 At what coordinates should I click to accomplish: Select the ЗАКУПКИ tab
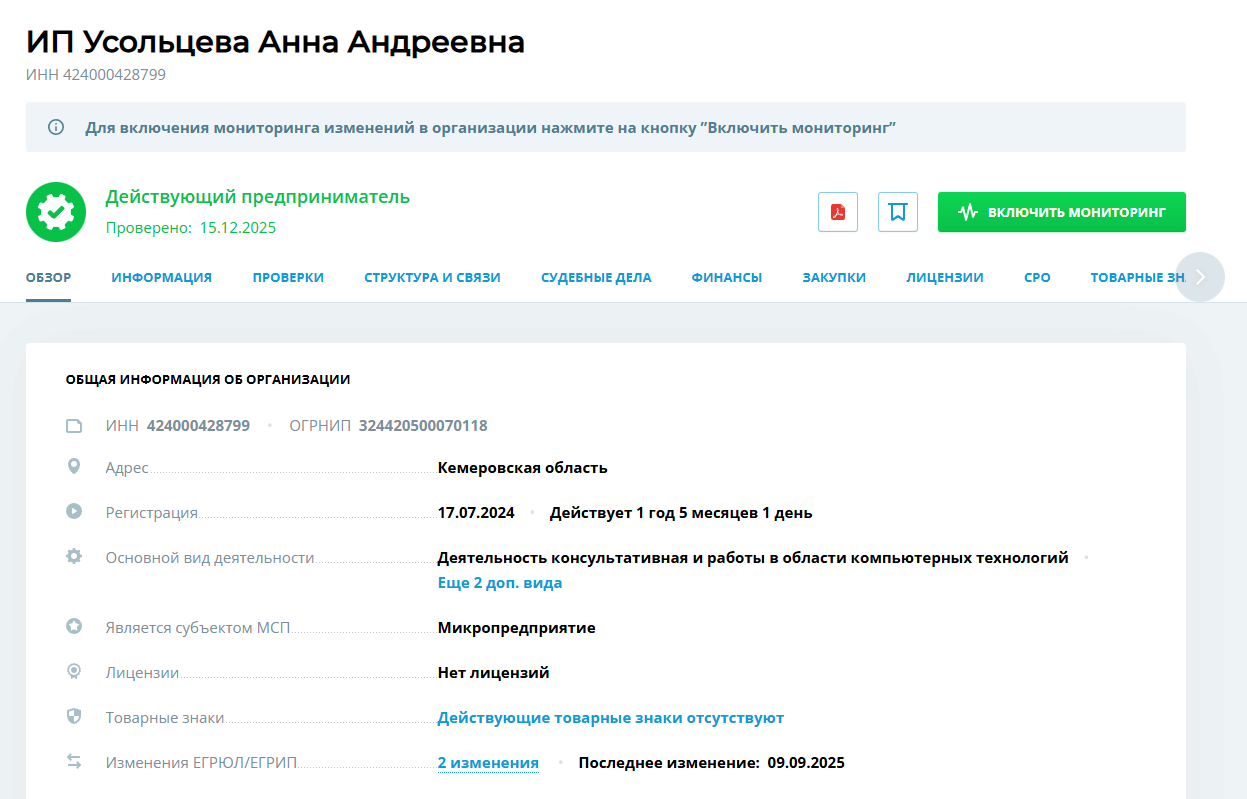pos(834,277)
